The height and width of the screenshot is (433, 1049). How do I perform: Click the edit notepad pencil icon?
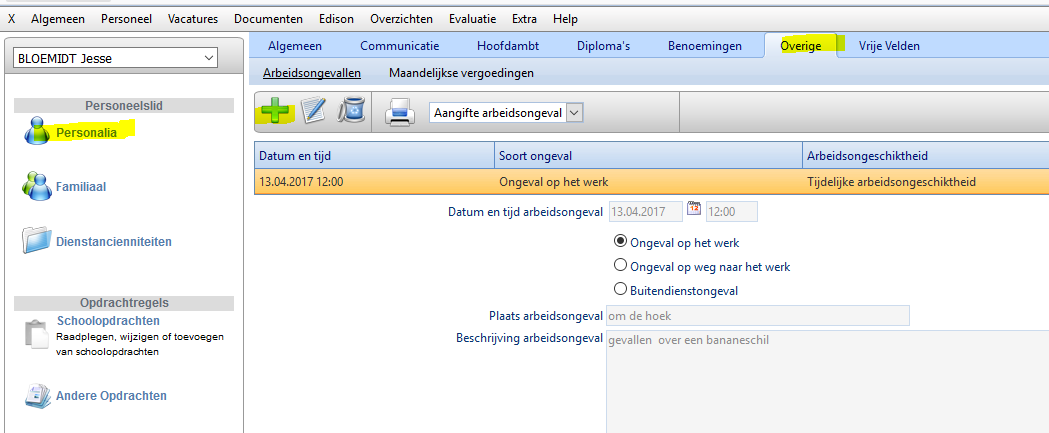[314, 110]
